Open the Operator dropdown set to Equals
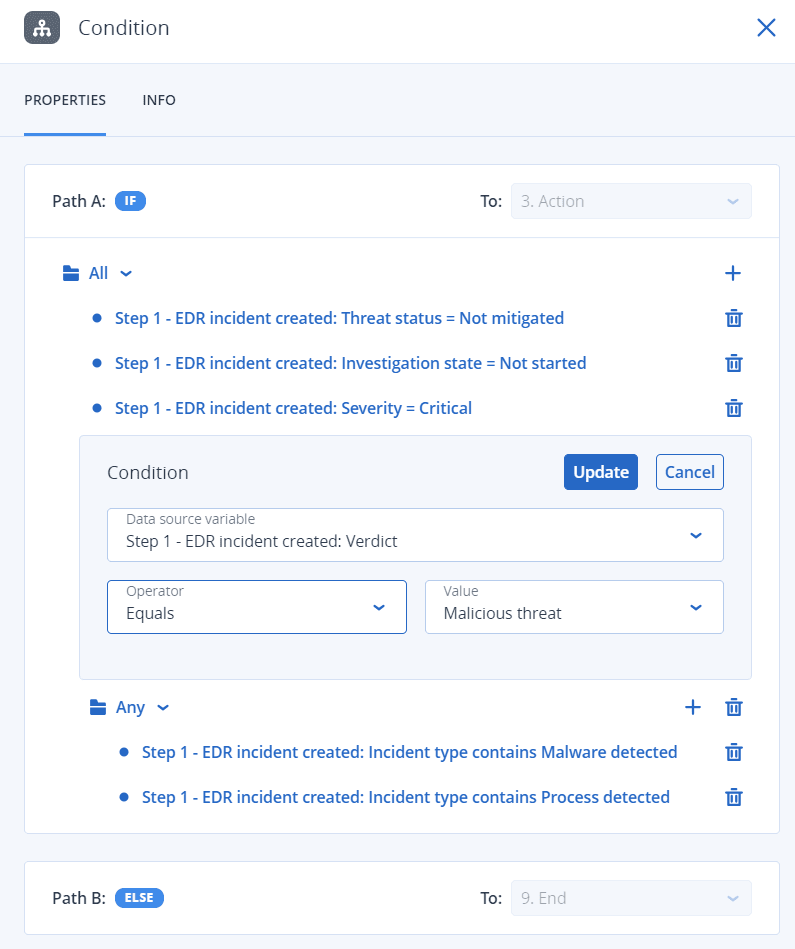This screenshot has width=795, height=949. [256, 606]
